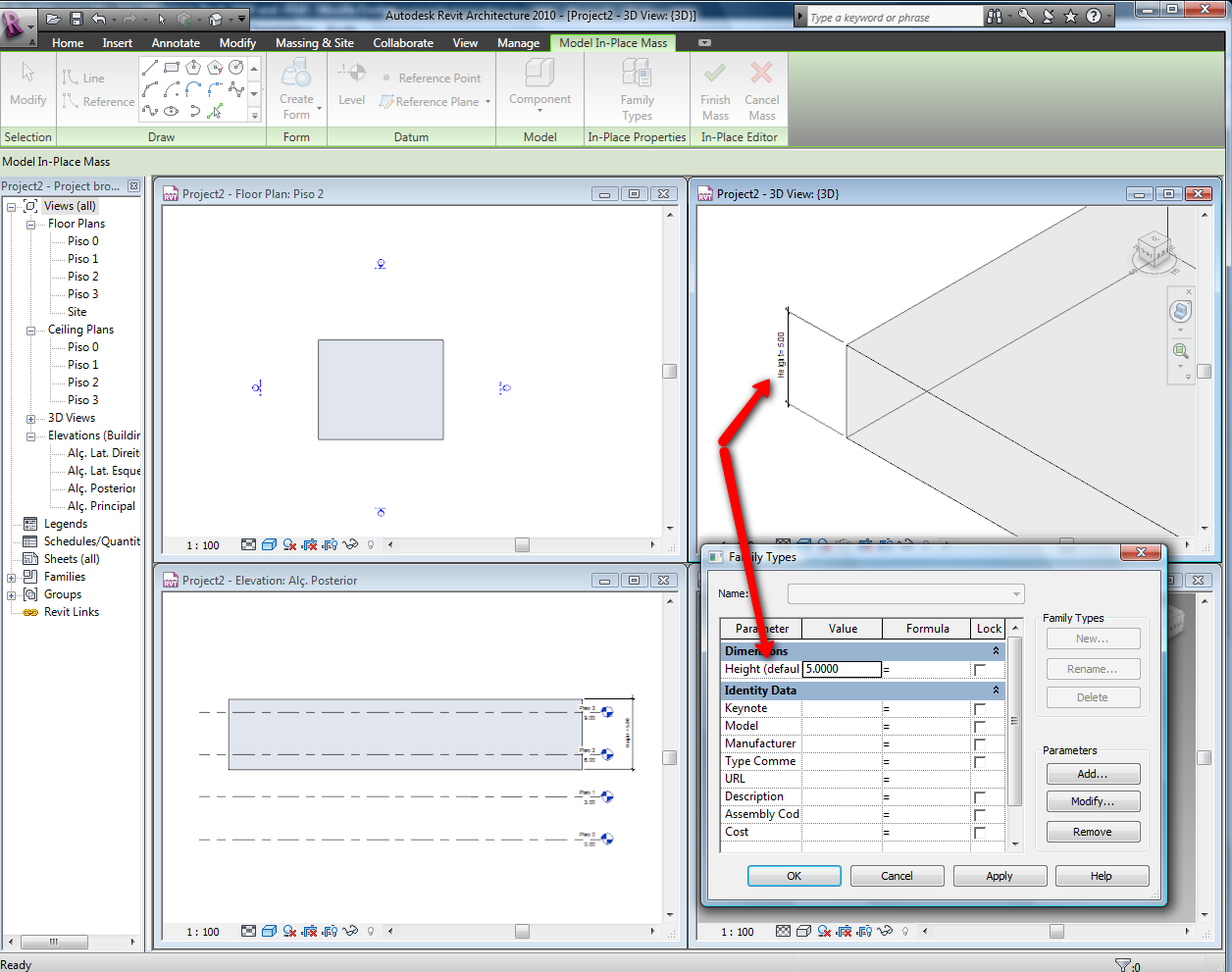
Task: Click the Add... parameter button
Action: click(x=1093, y=774)
